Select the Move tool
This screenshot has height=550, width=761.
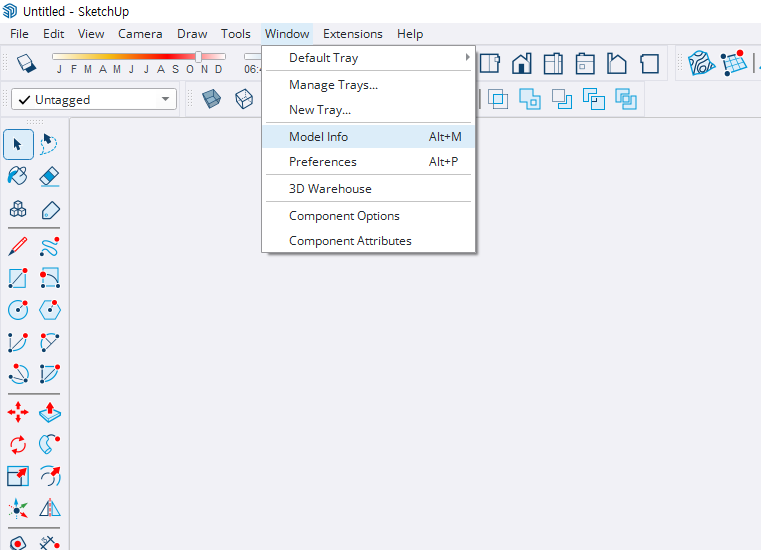pos(18,412)
